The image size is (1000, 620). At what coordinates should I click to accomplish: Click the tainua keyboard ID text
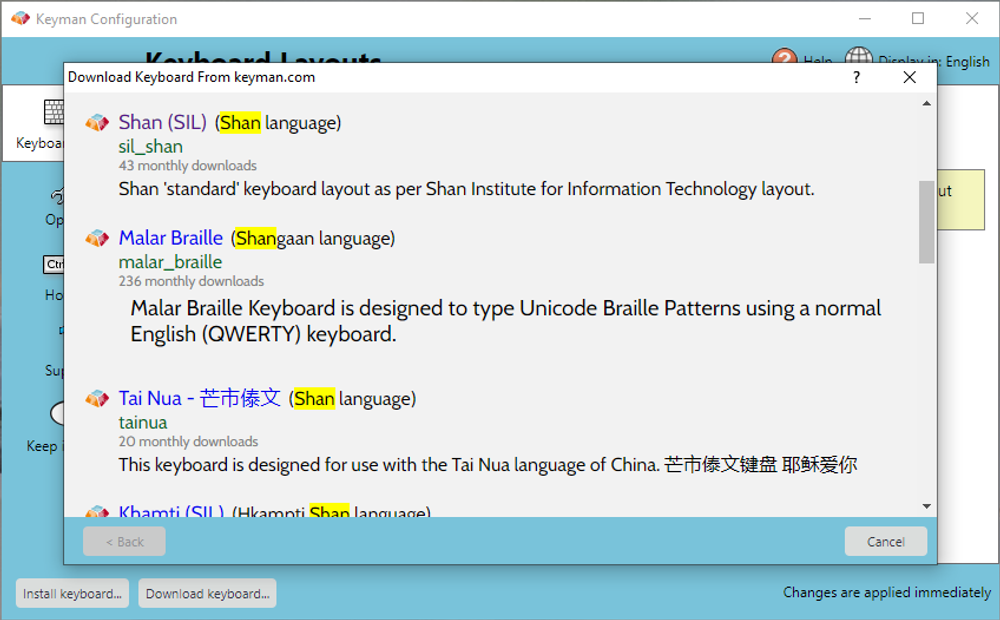pyautogui.click(x=143, y=423)
